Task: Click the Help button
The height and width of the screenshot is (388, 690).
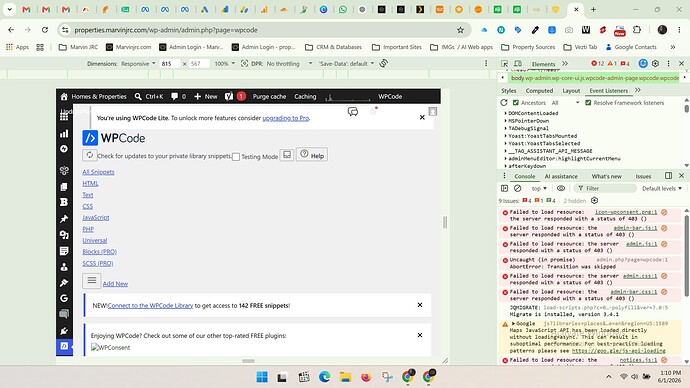Action: [312, 155]
